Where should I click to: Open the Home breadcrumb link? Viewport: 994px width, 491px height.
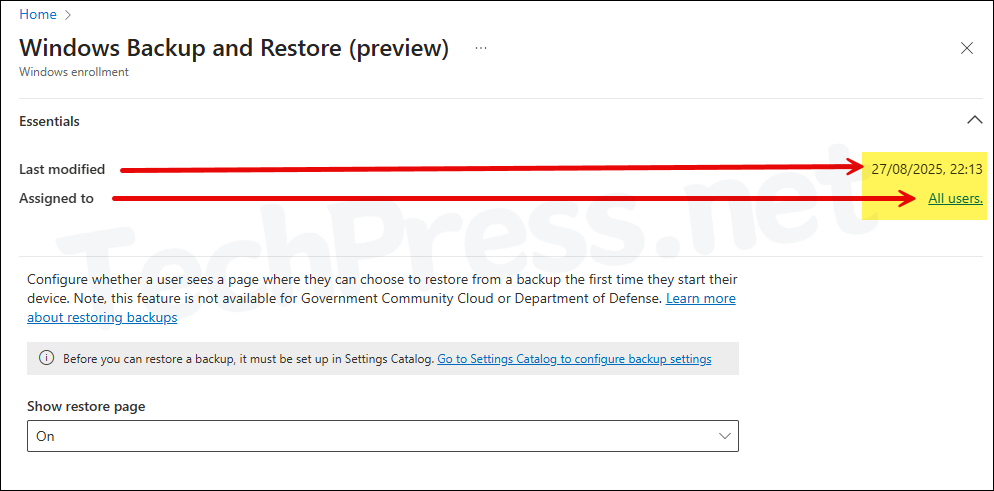38,15
